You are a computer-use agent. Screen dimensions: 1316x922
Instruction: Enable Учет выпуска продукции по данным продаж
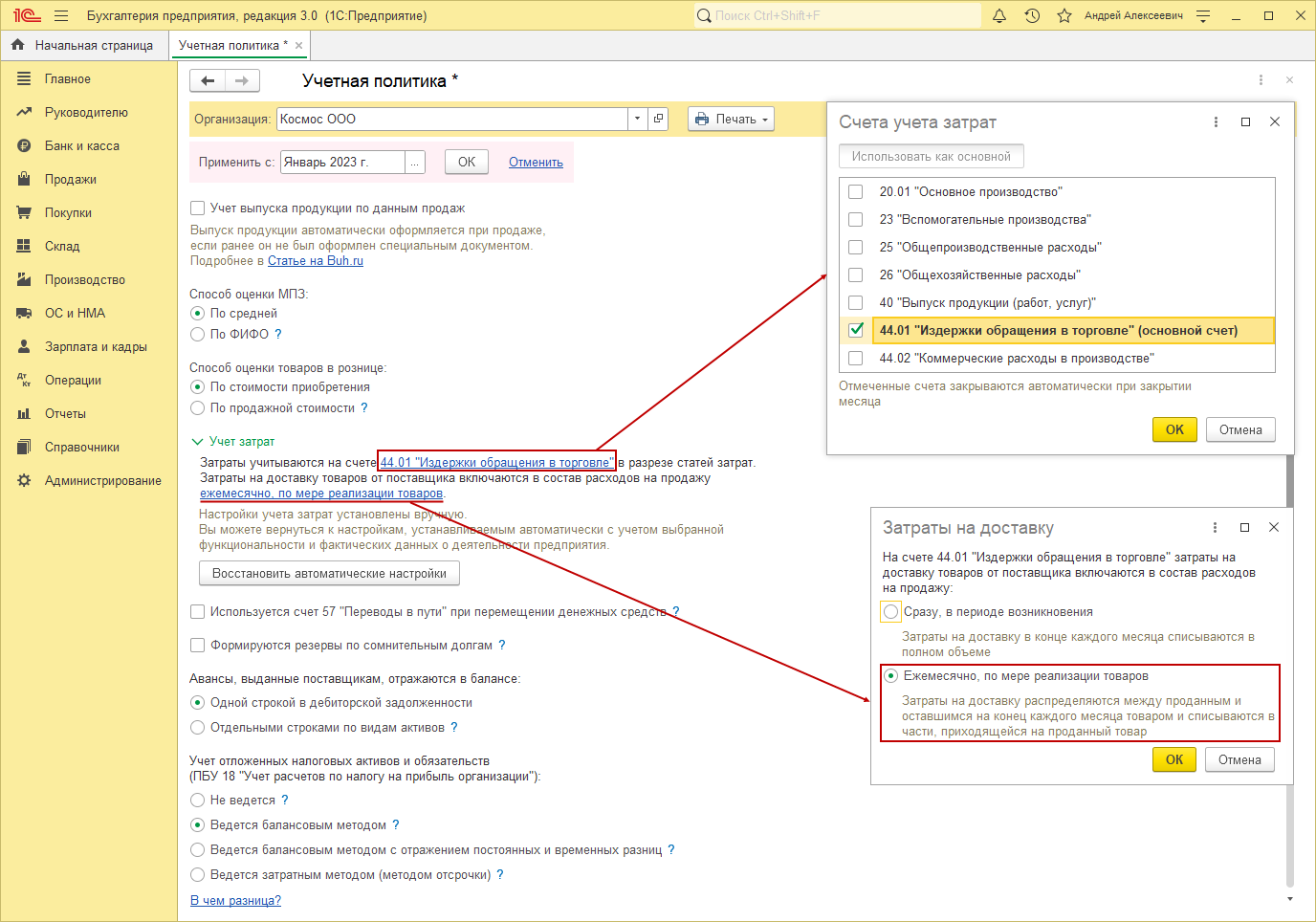[x=197, y=208]
